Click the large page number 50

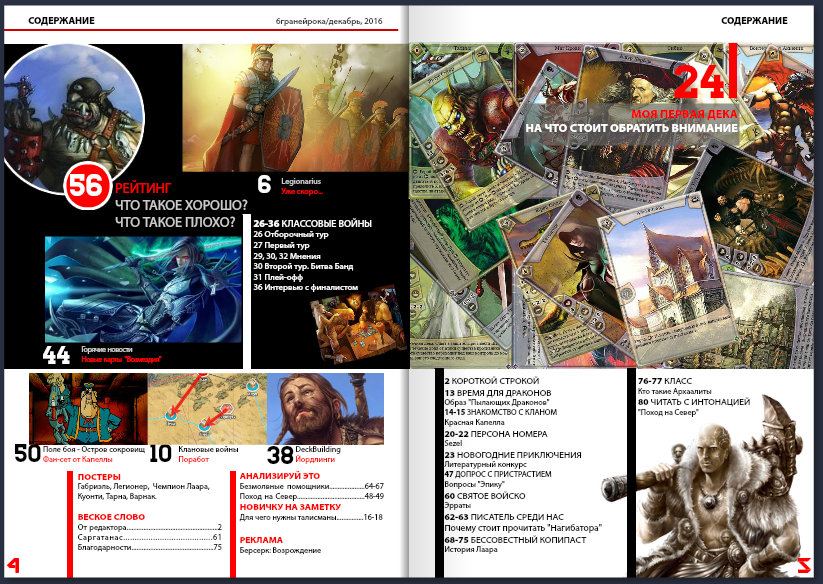(27, 453)
